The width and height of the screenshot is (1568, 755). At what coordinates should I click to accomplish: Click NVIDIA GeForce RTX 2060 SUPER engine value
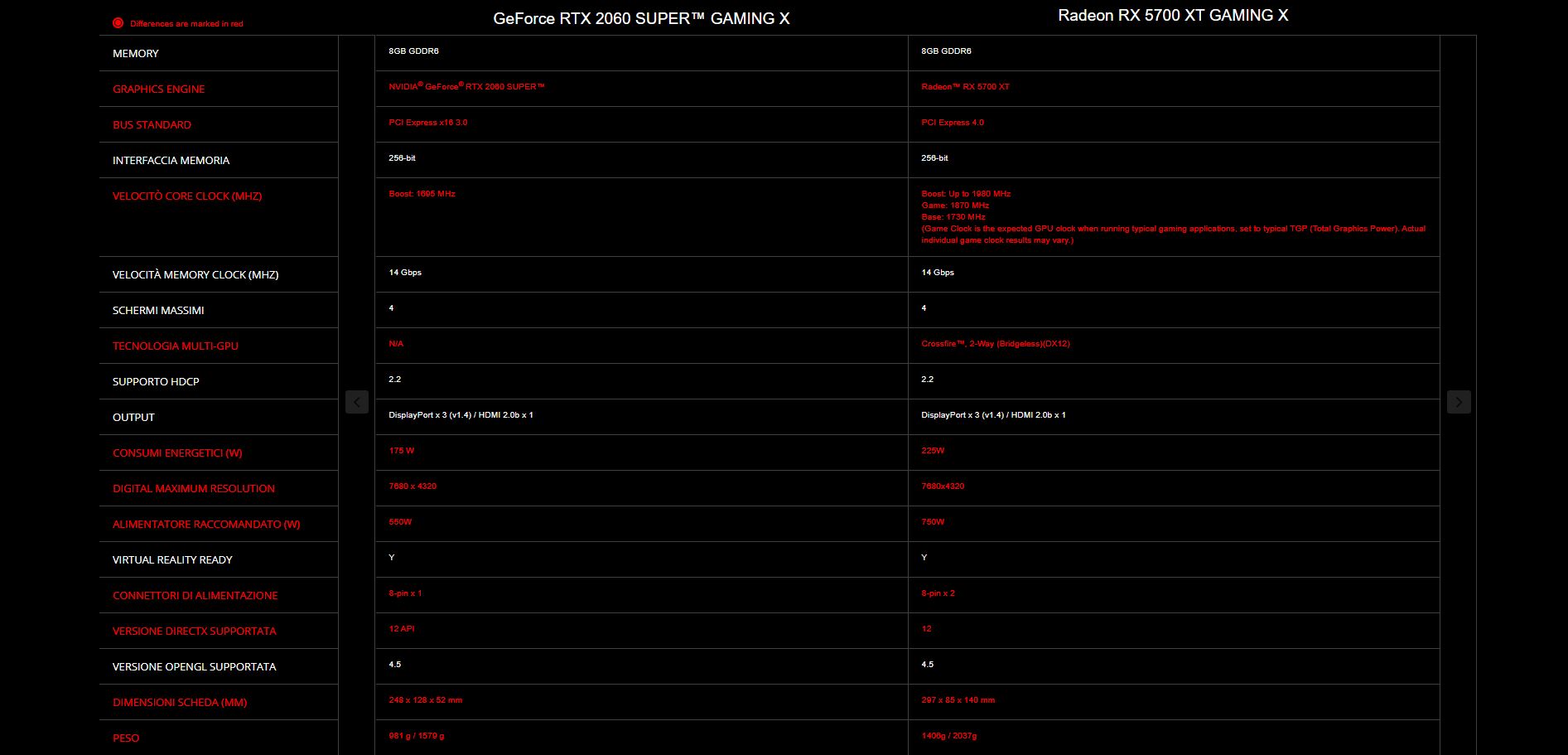466,86
